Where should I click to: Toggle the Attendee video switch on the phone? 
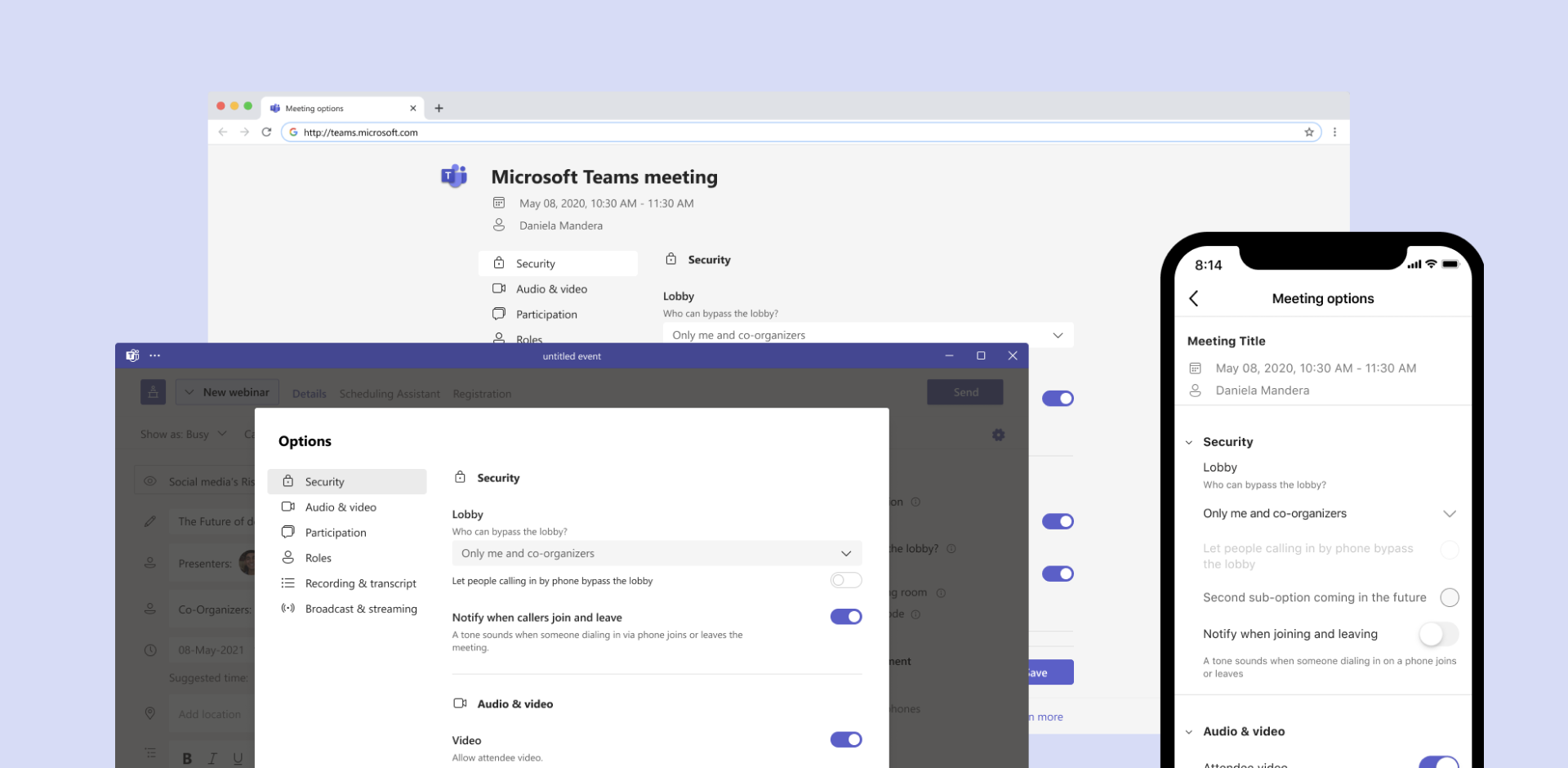[x=1439, y=762]
